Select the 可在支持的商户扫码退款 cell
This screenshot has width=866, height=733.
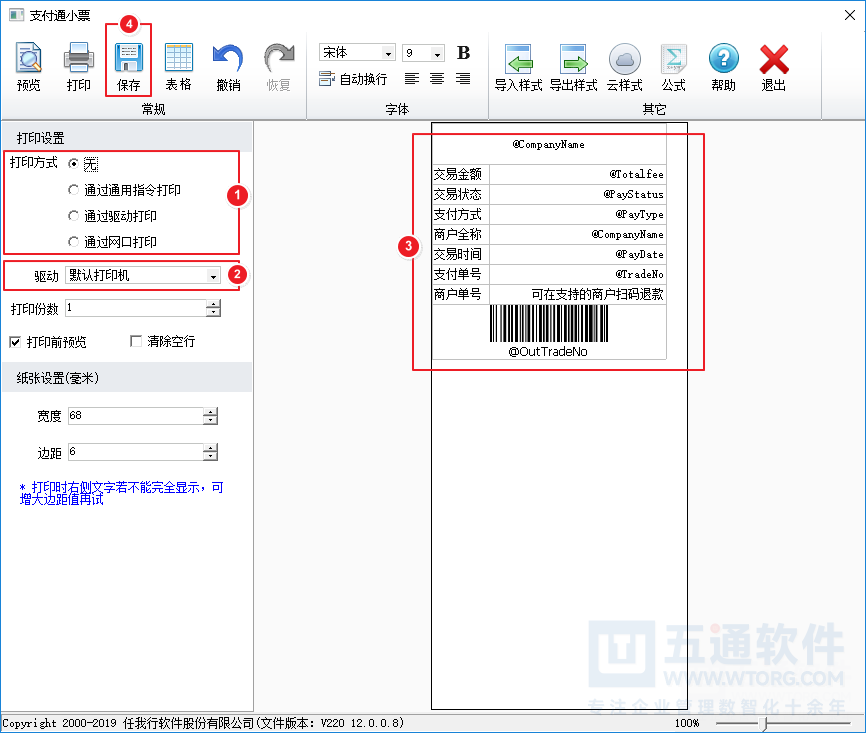(578, 294)
